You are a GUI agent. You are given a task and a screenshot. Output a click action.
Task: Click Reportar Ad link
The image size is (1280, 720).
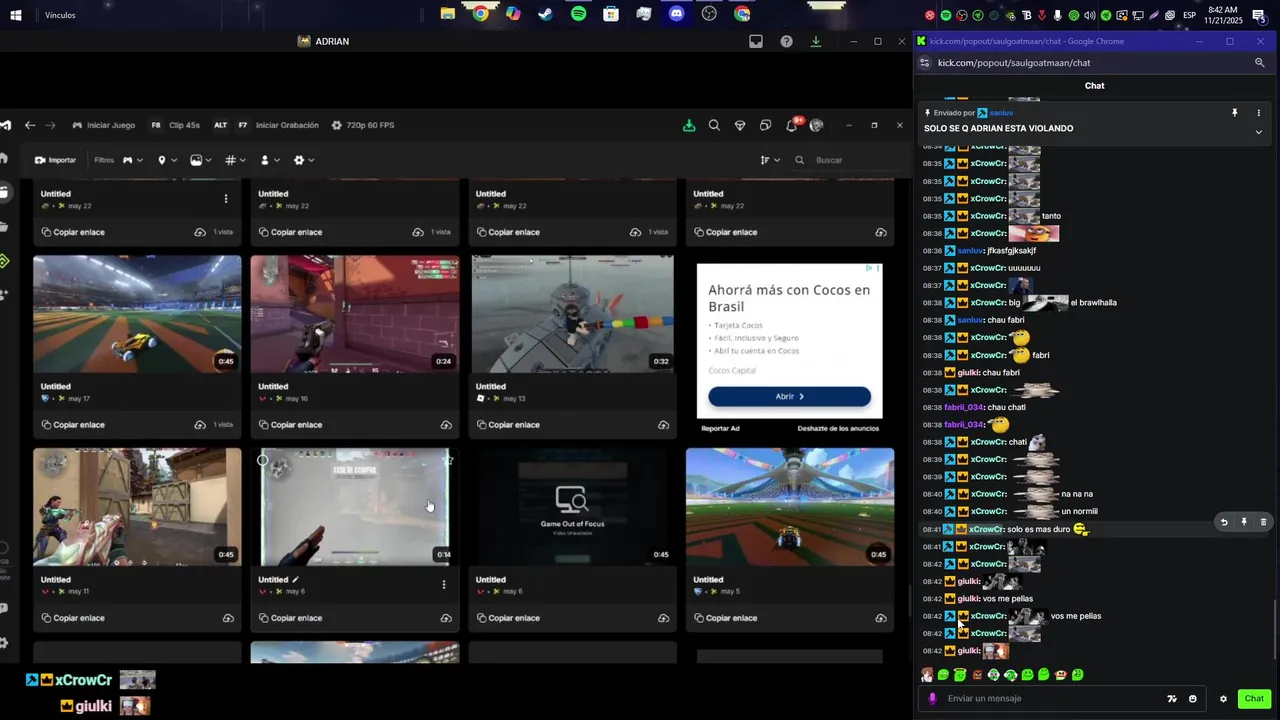click(720, 428)
